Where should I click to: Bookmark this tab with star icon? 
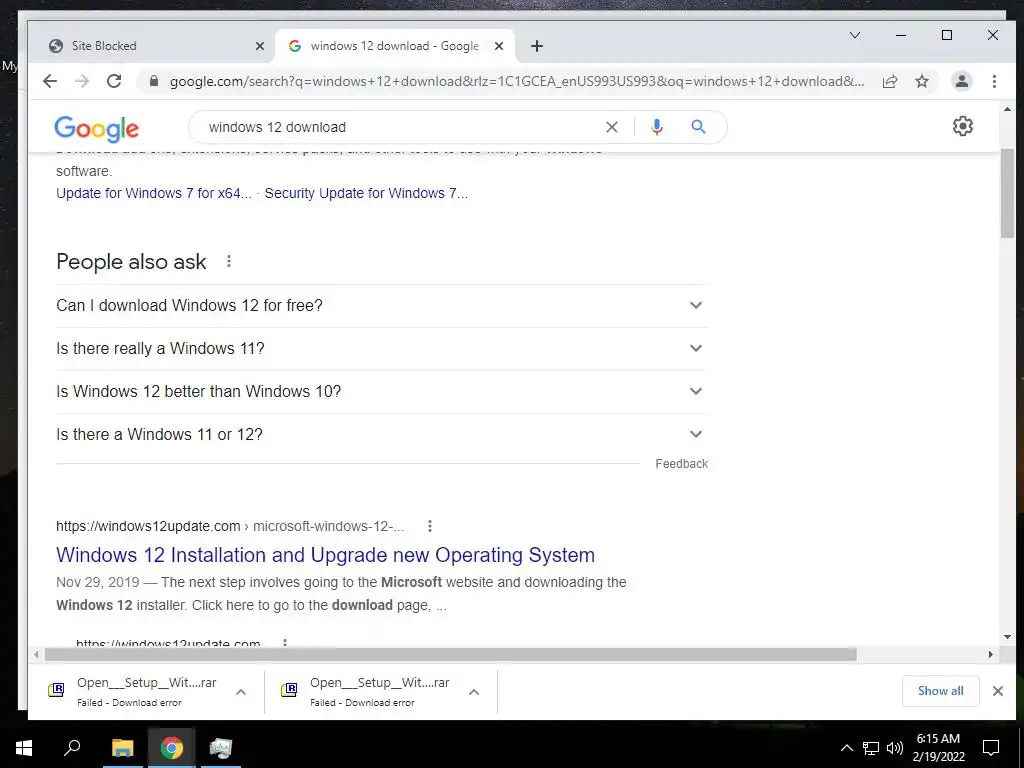coord(921,81)
